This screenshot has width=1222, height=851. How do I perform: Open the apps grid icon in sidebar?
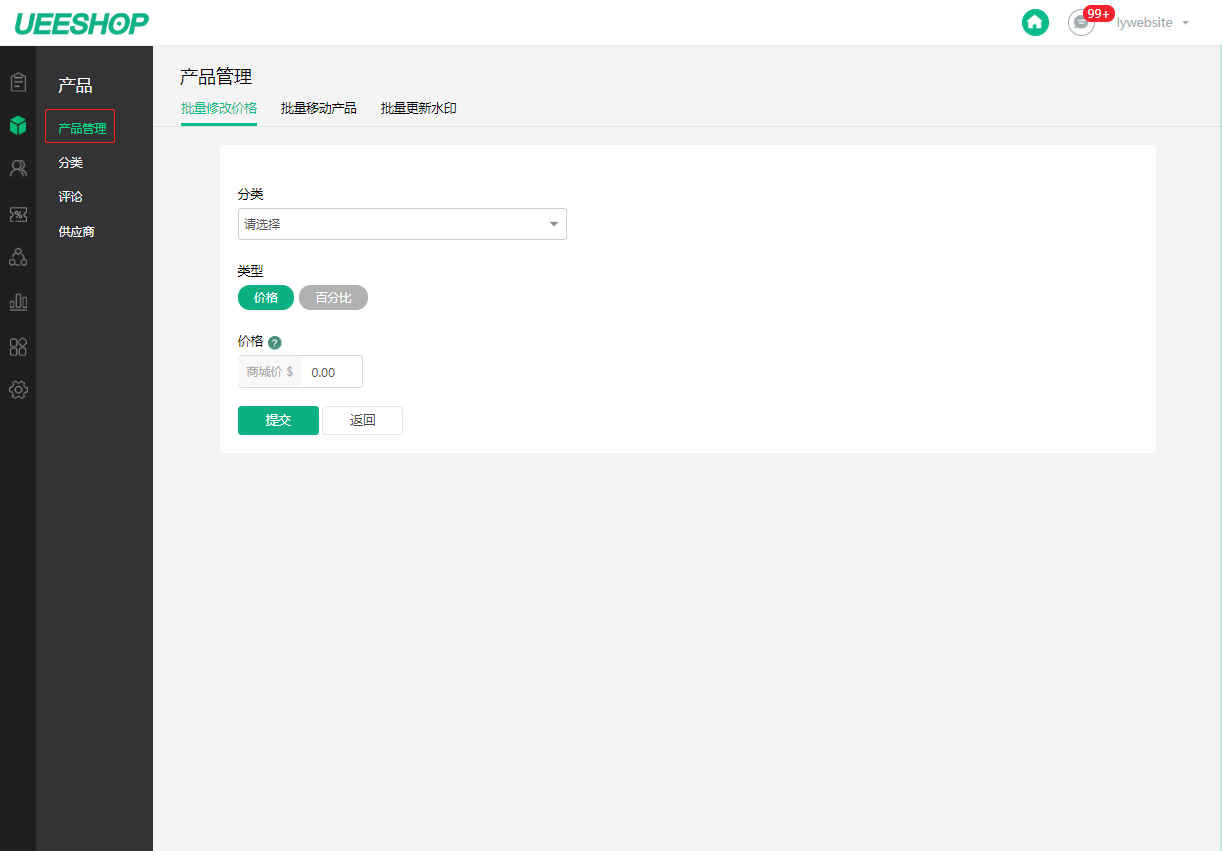click(18, 347)
